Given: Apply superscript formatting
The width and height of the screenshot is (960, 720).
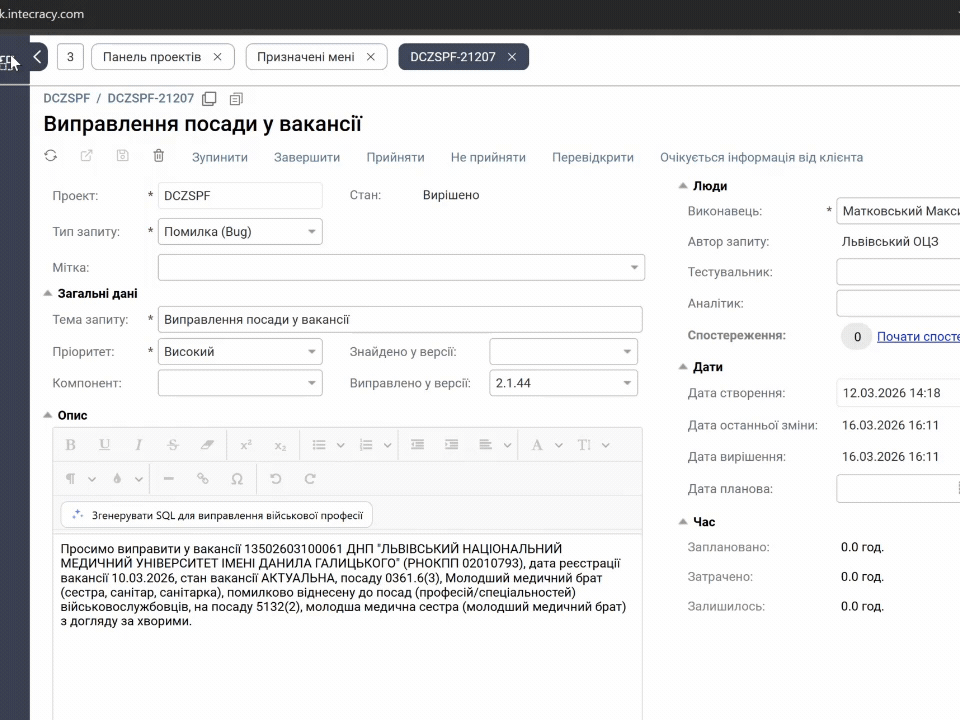Looking at the screenshot, I should pyautogui.click(x=246, y=445).
